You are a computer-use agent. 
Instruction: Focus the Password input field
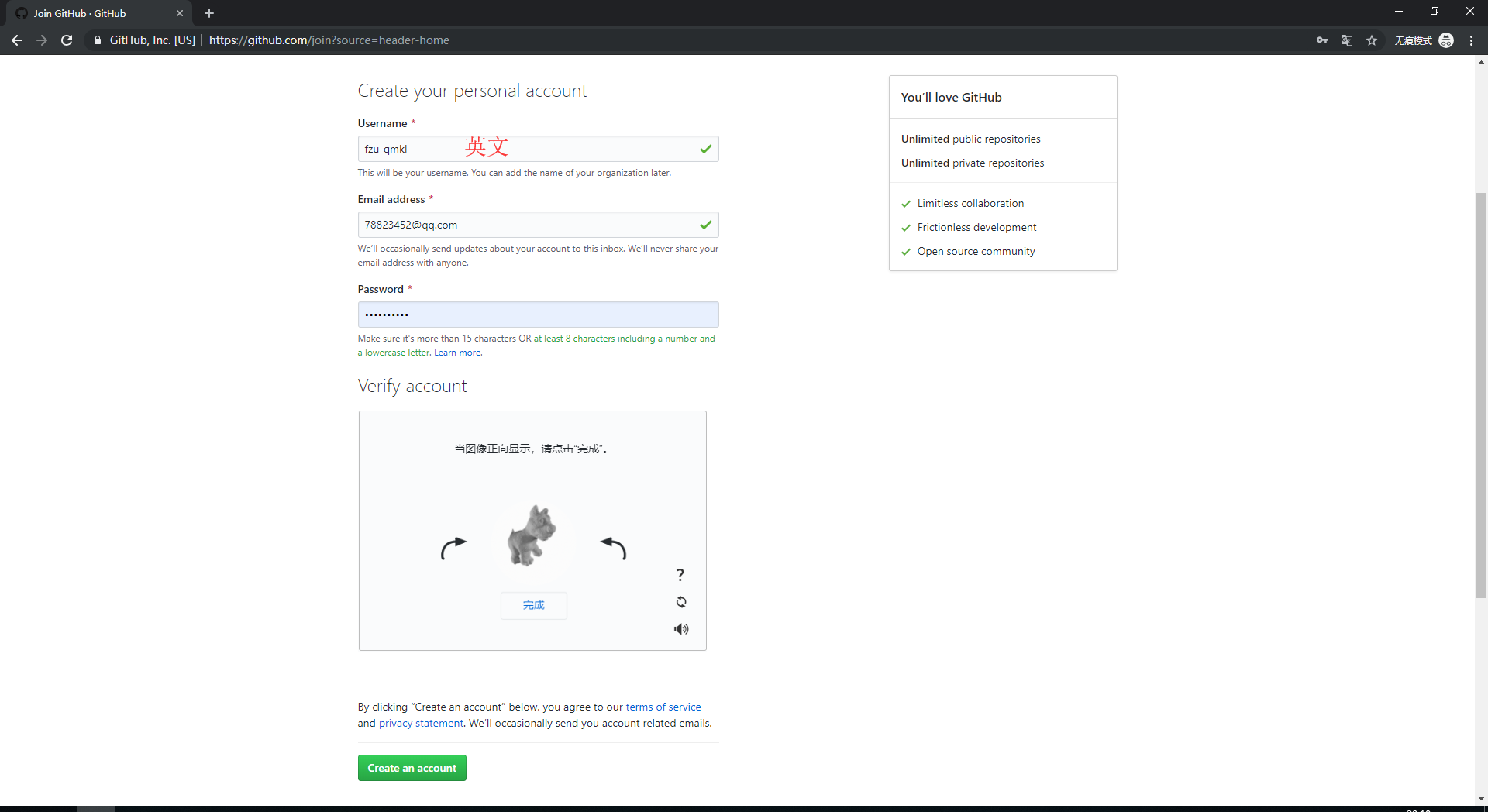(x=538, y=315)
